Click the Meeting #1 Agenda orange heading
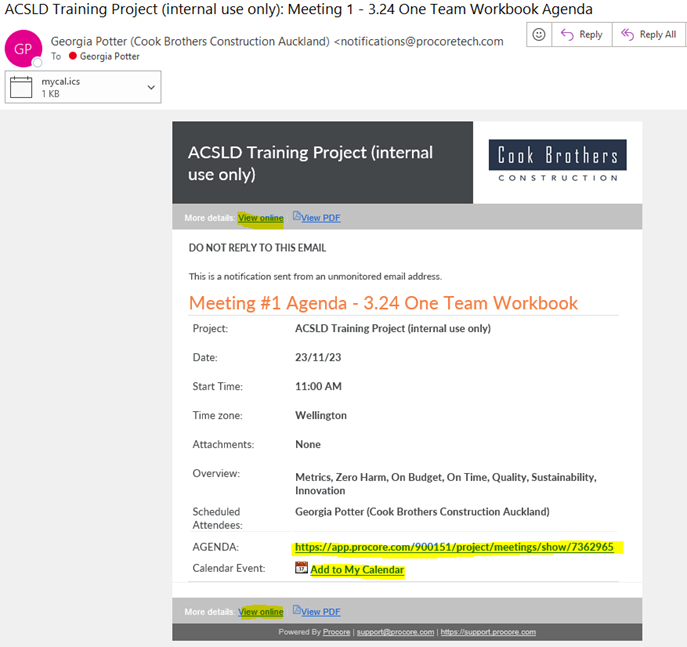Screen dimensions: 687x647 coord(383,303)
